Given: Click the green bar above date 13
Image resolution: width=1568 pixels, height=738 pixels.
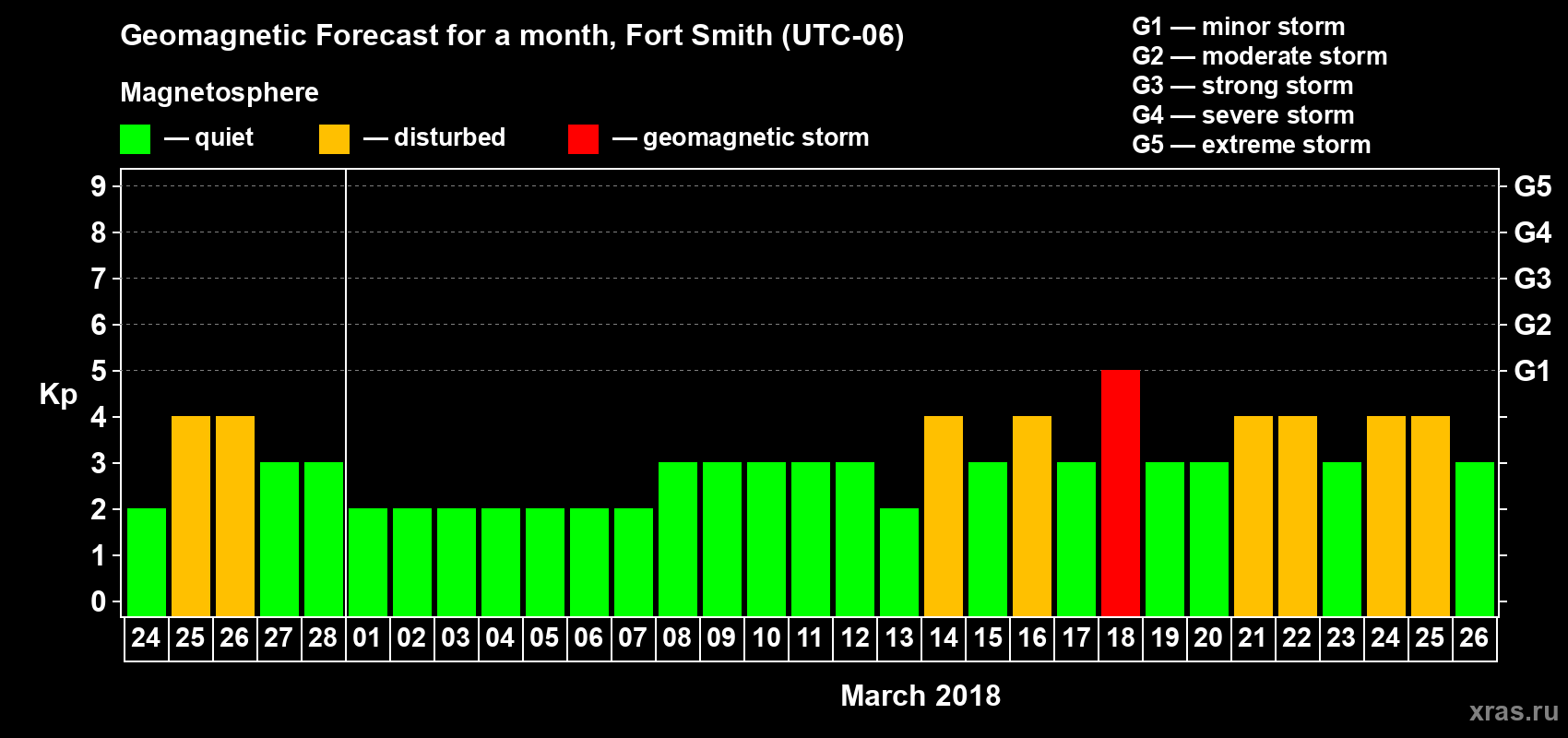Looking at the screenshot, I should coord(899,563).
